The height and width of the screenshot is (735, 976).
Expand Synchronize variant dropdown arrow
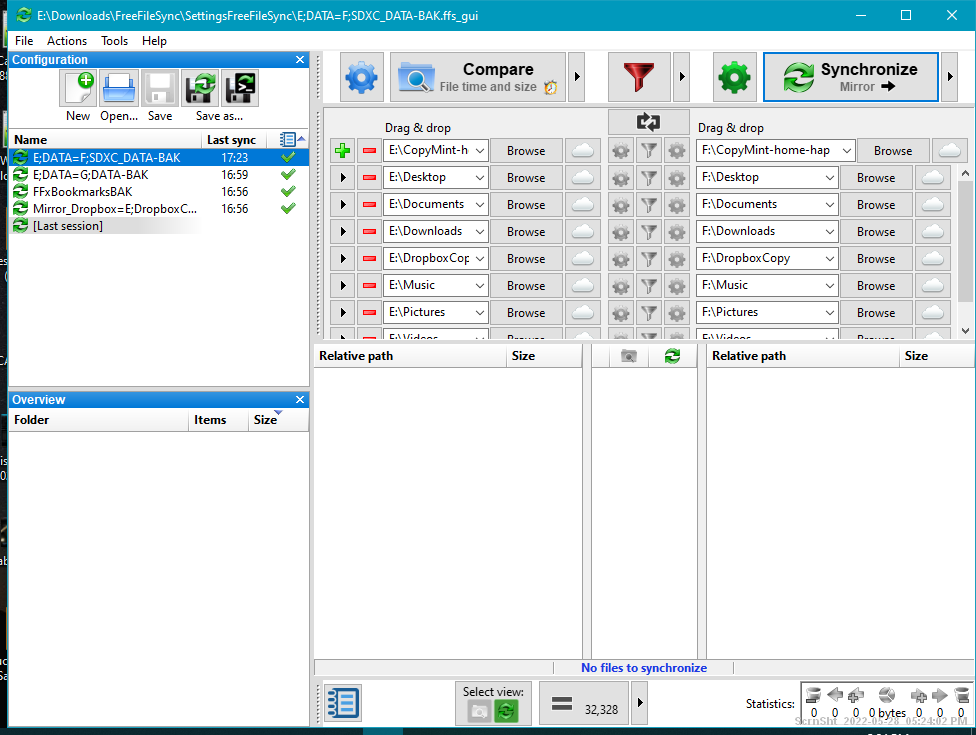click(x=950, y=77)
